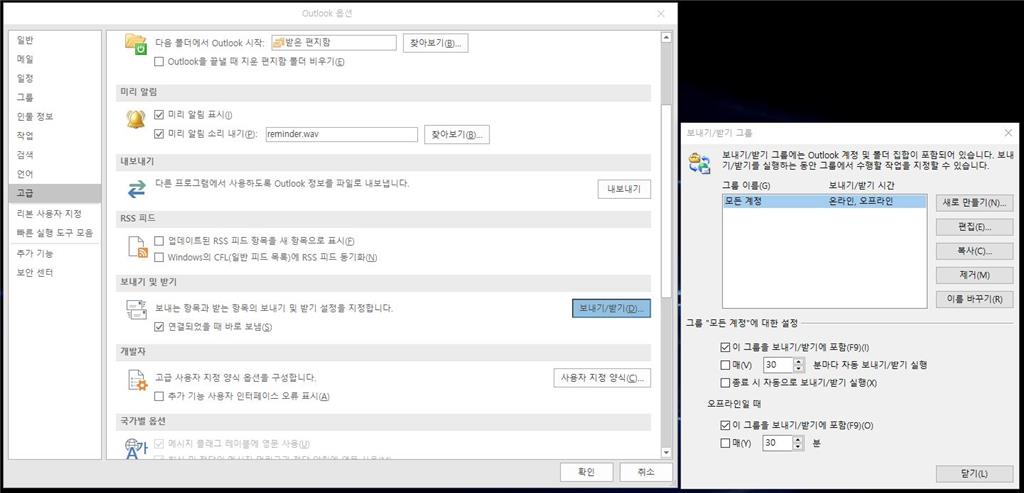Screen dimensions: 1024x493
Task: Toggle the play reminder sound checkbox
Action: point(158,134)
